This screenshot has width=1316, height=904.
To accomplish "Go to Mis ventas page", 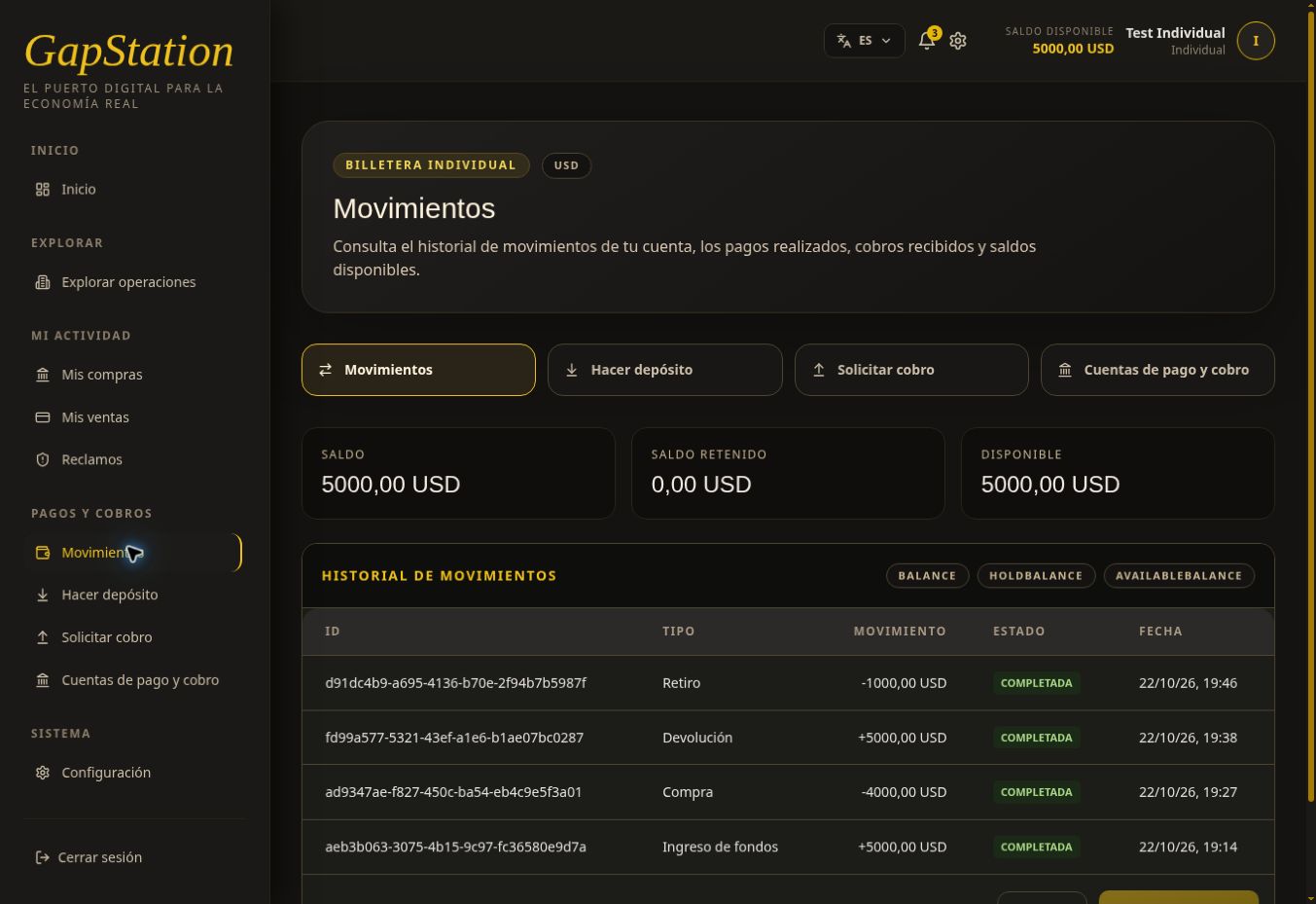I will 133,417.
